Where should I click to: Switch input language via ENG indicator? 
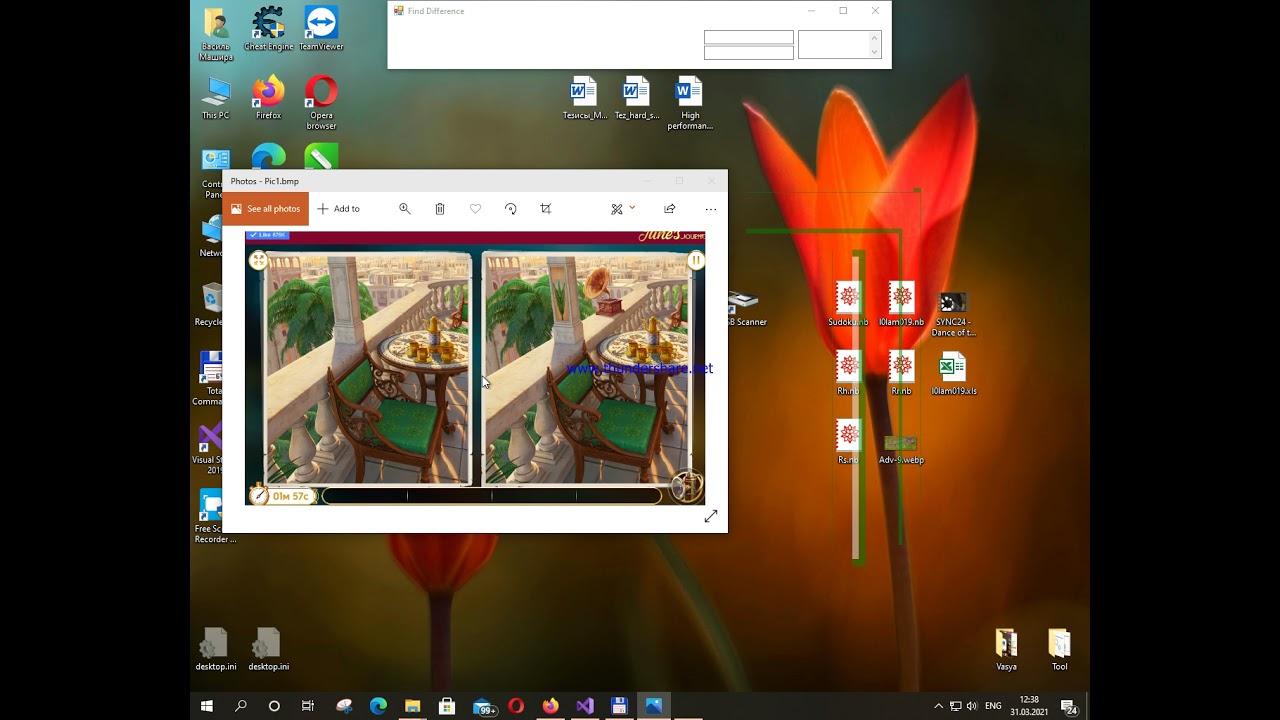[993, 706]
